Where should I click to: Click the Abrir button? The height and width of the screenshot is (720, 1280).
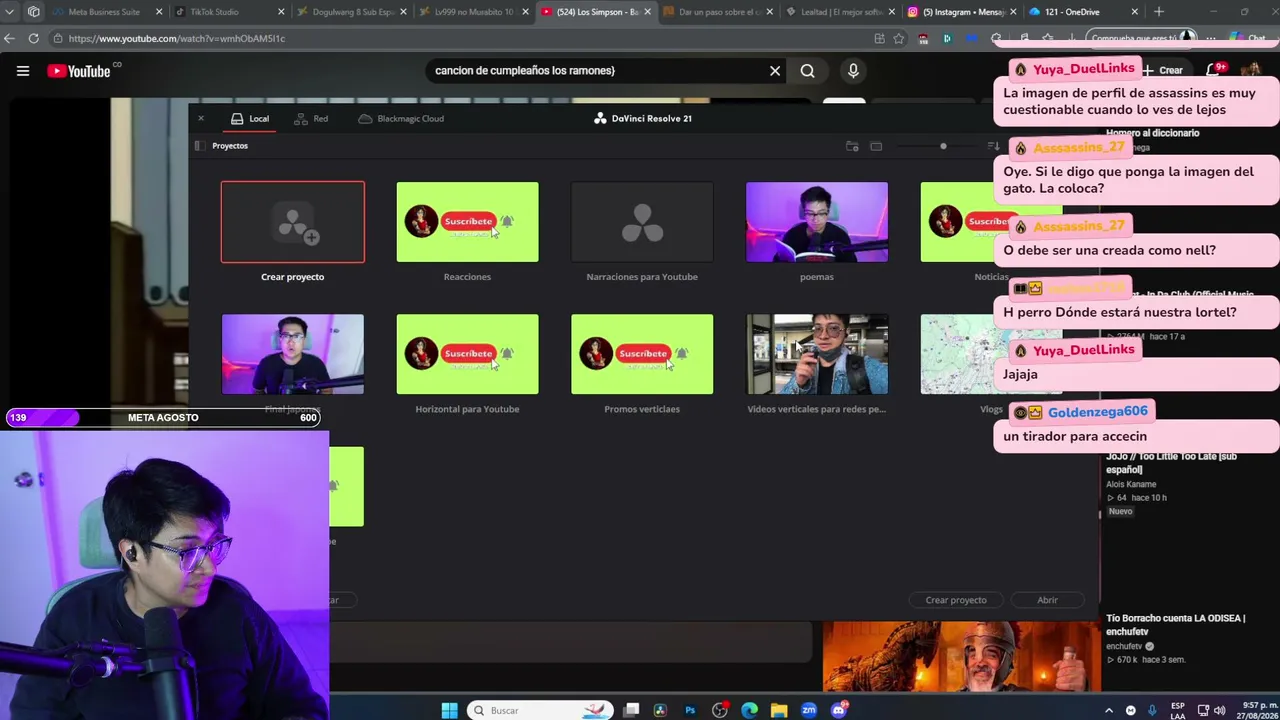click(x=1047, y=600)
